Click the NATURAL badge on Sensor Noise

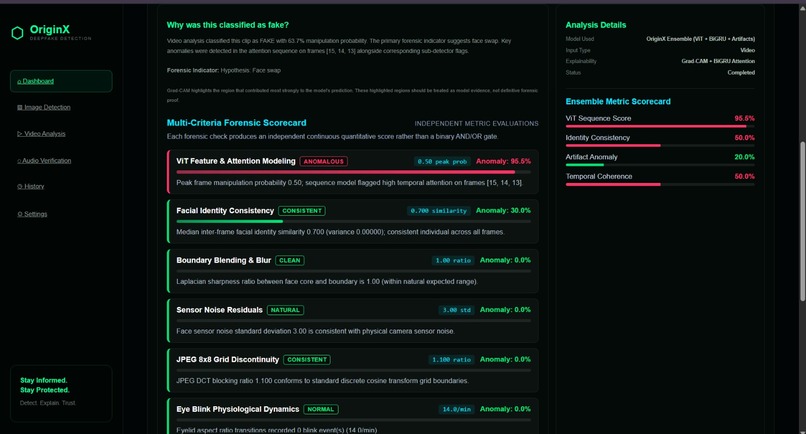coord(285,310)
